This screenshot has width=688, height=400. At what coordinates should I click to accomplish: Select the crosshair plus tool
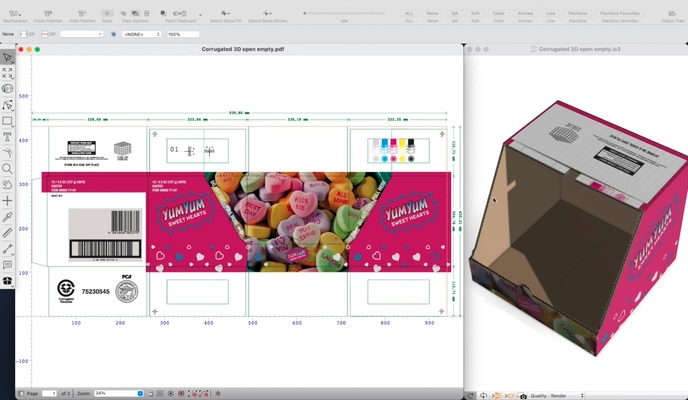(x=7, y=200)
